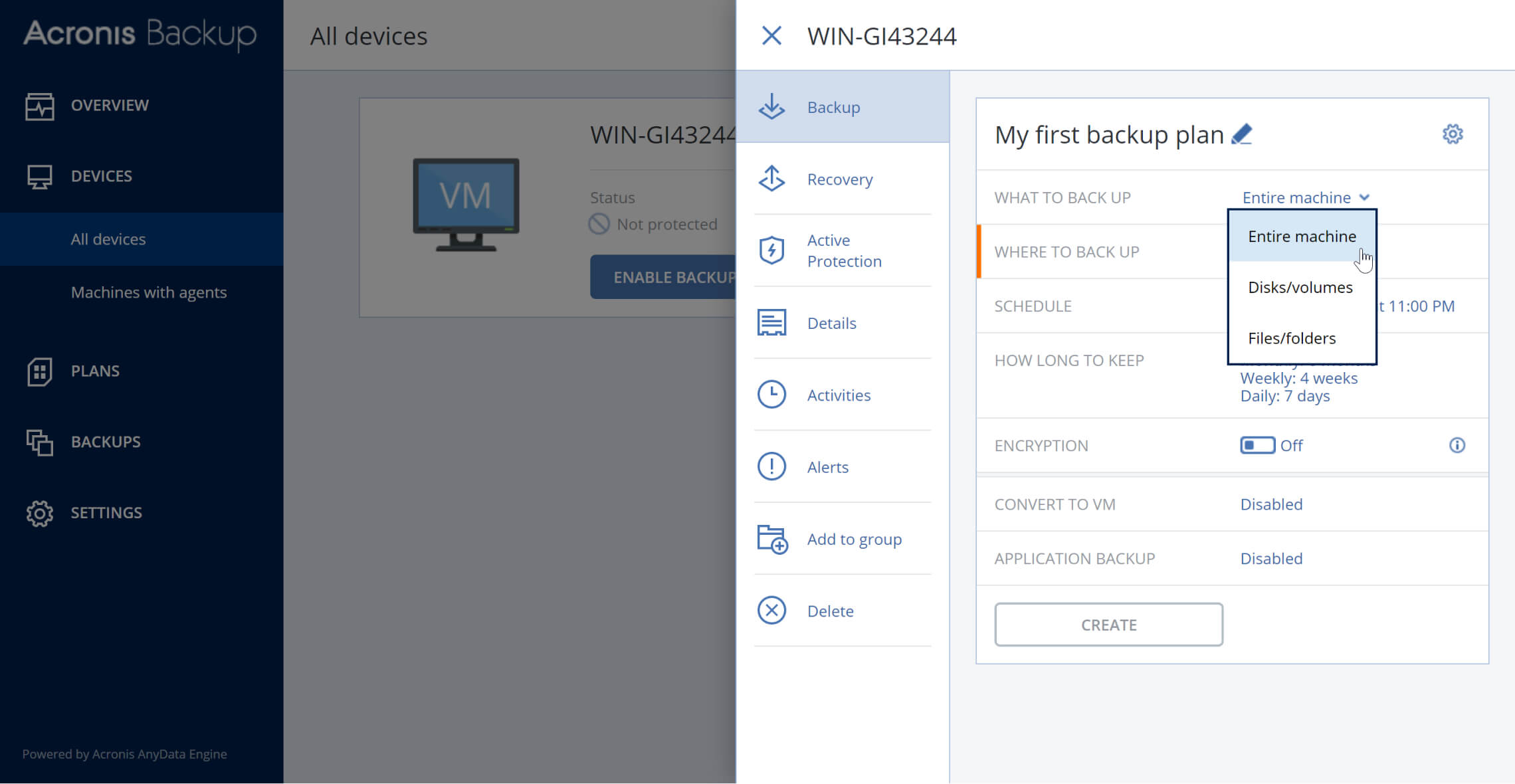Open the Active Protection tab
The height and width of the screenshot is (784, 1515).
[843, 250]
